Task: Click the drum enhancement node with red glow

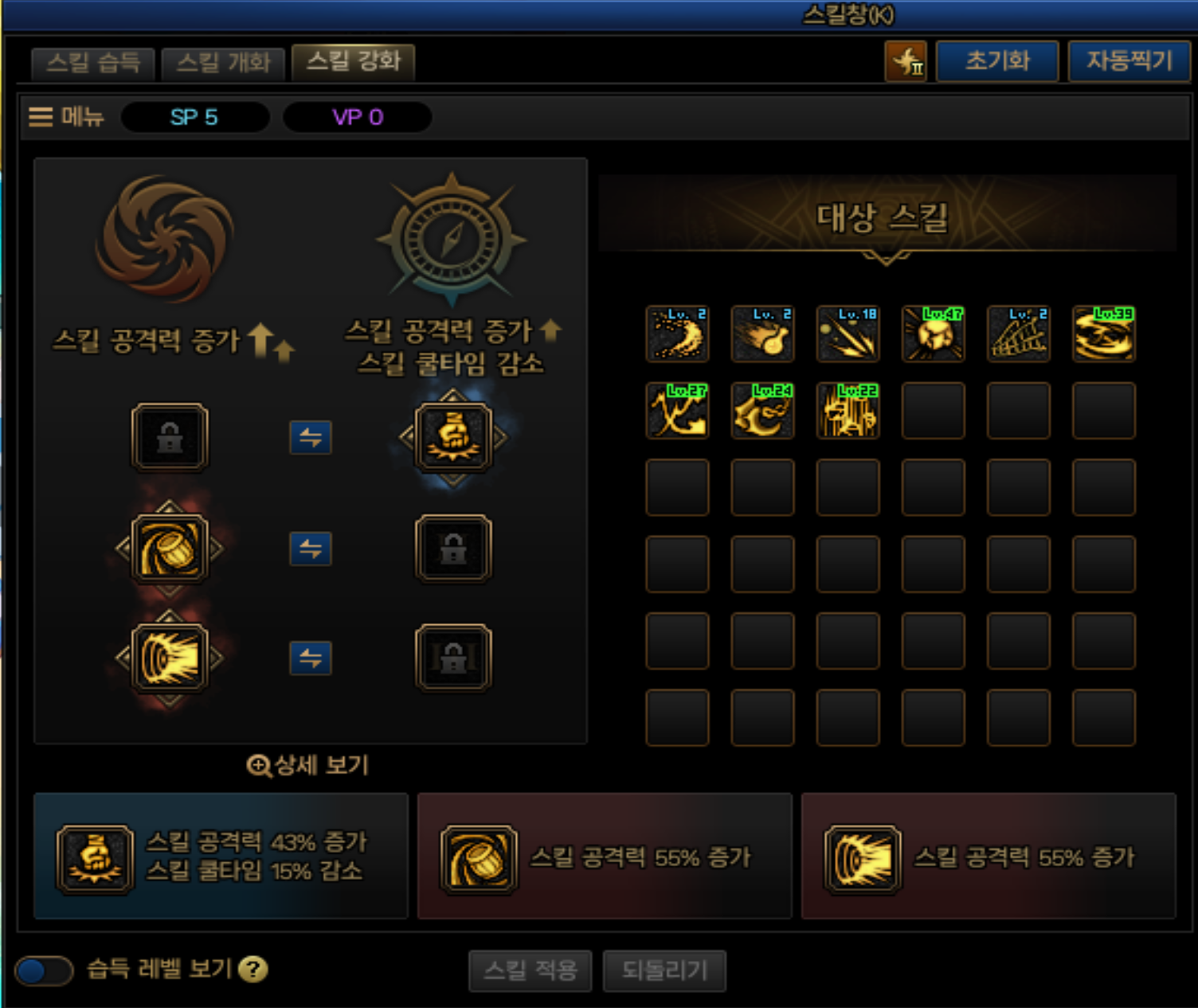Action: 170,548
